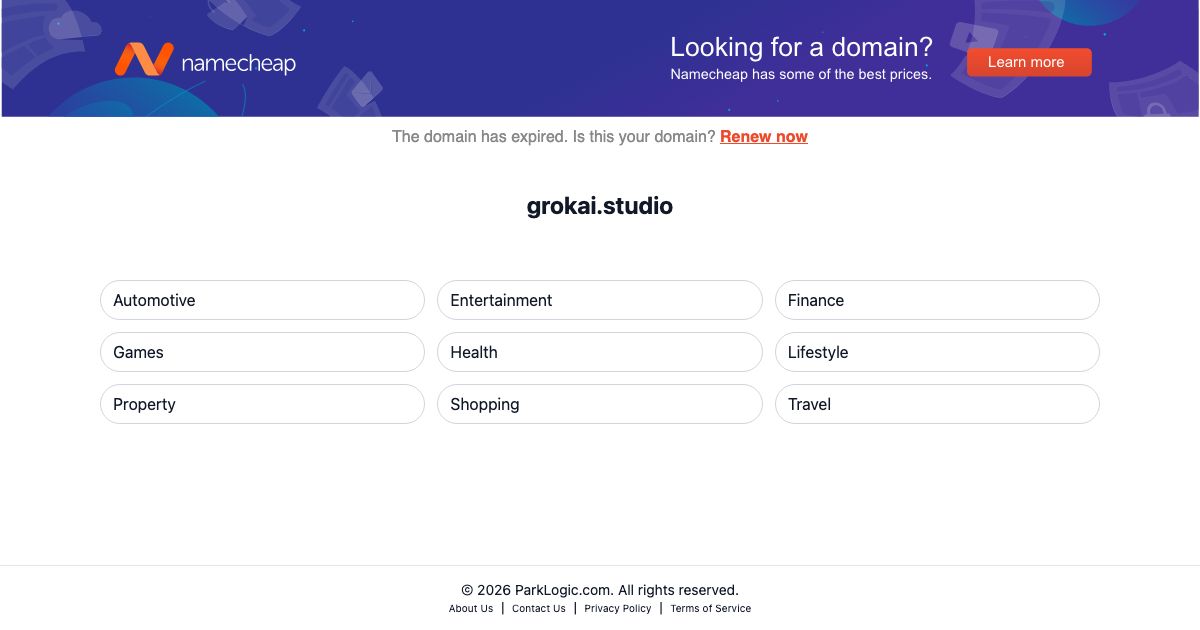This screenshot has width=1200, height=630.
Task: Click the Looking for a domain banner
Action: pyautogui.click(x=800, y=47)
